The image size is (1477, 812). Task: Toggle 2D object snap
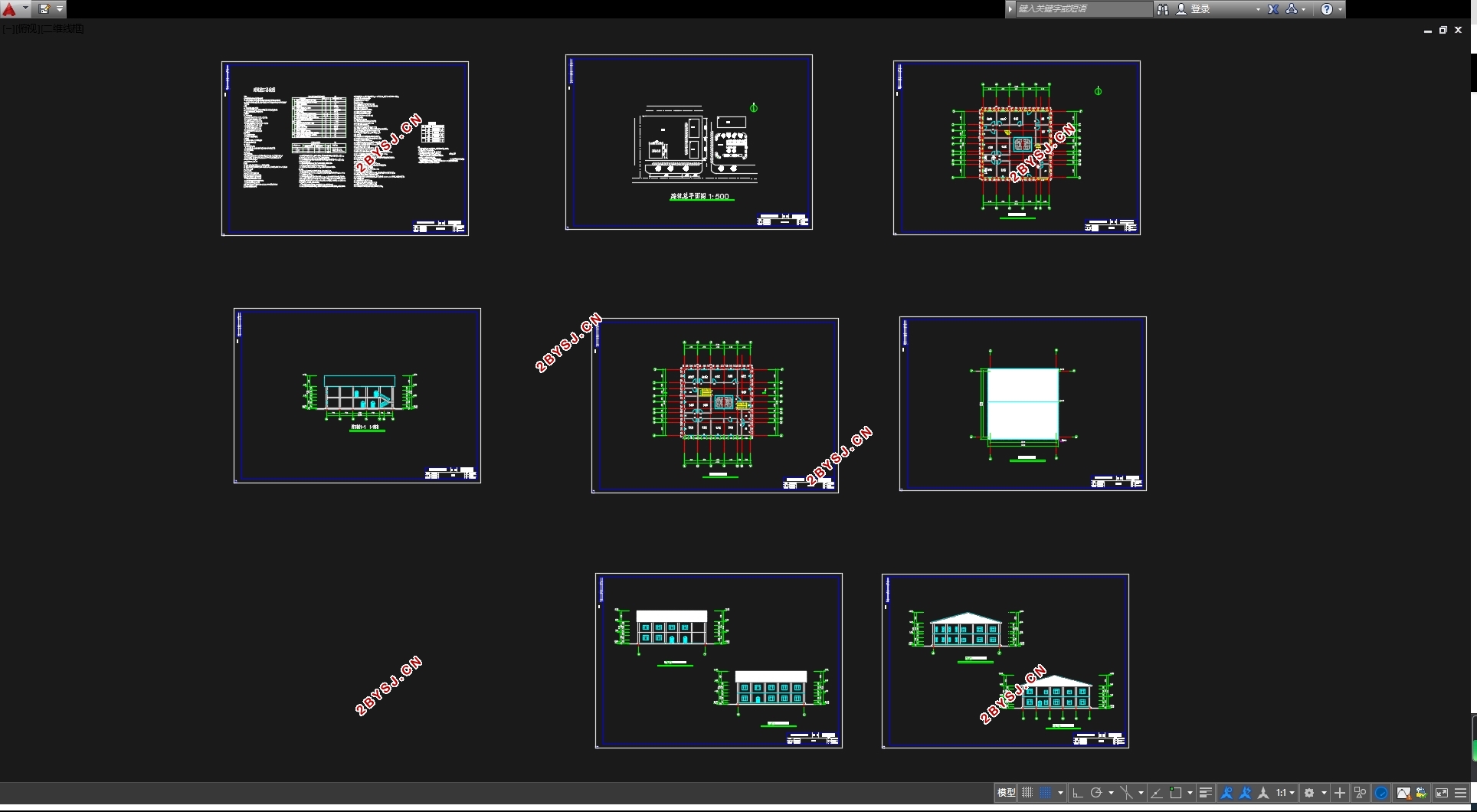pos(1175,793)
